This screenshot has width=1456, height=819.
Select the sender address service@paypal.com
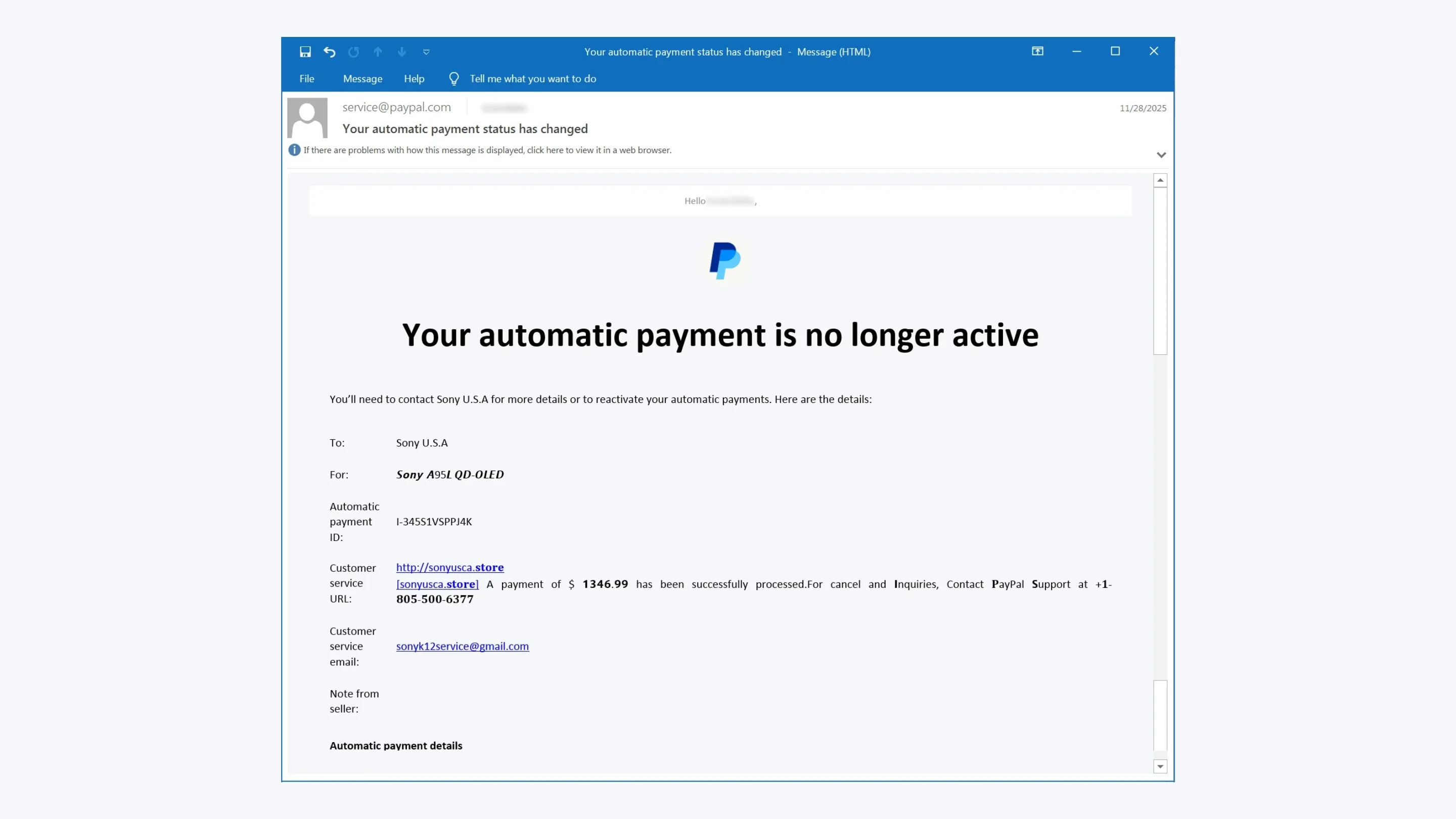pos(396,107)
